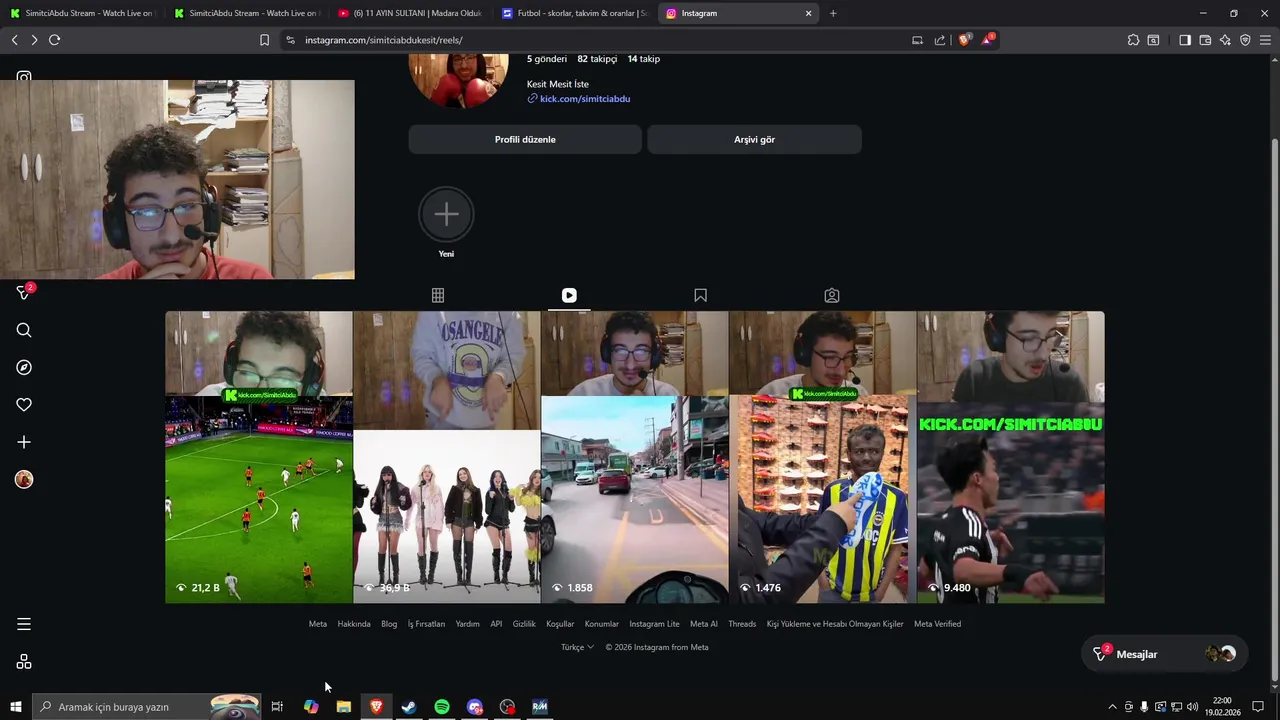Screen dimensions: 1280x720
Task: Click 82 takipçi followers count
Action: pos(597,59)
